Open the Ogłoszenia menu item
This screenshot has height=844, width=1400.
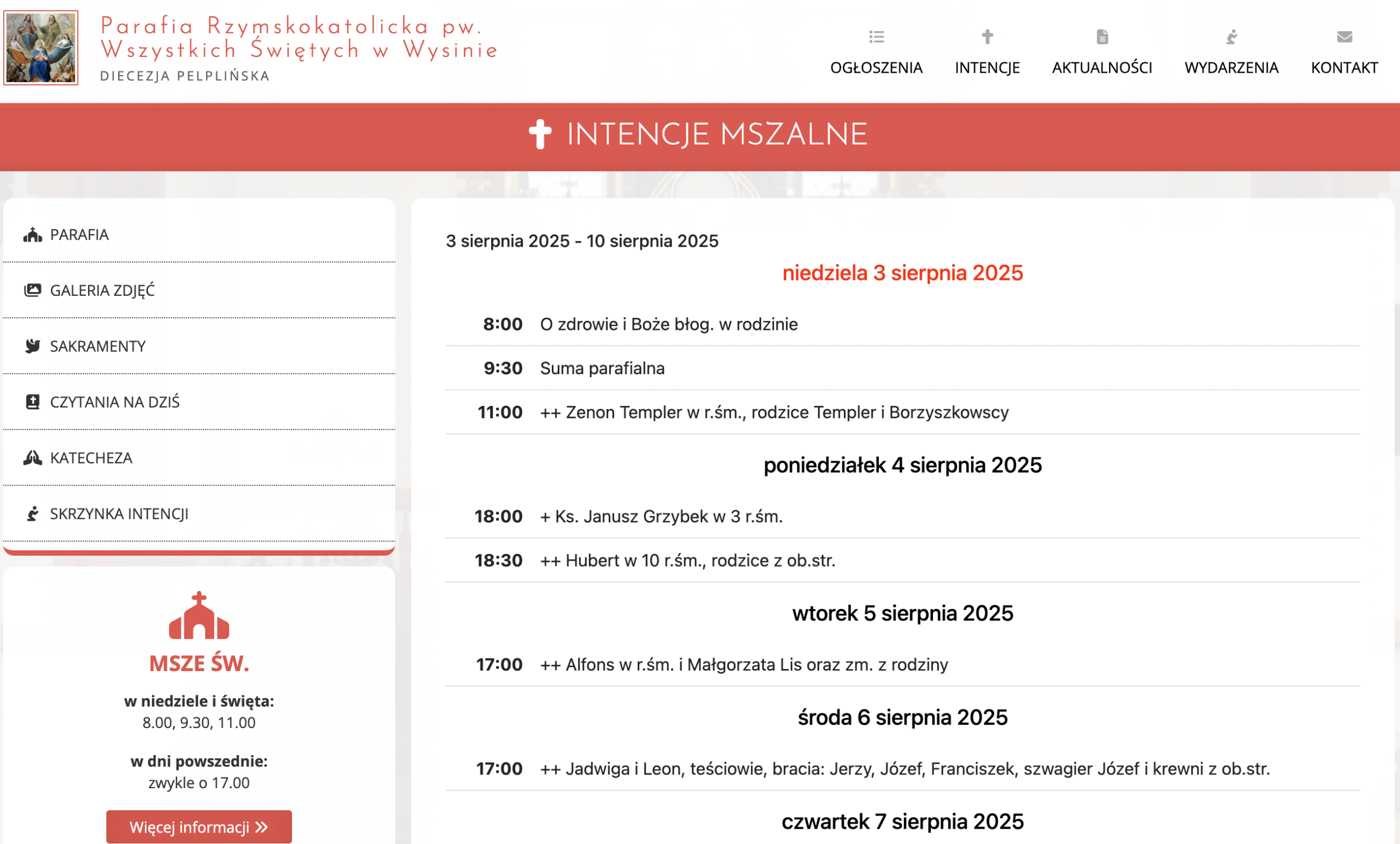point(876,68)
